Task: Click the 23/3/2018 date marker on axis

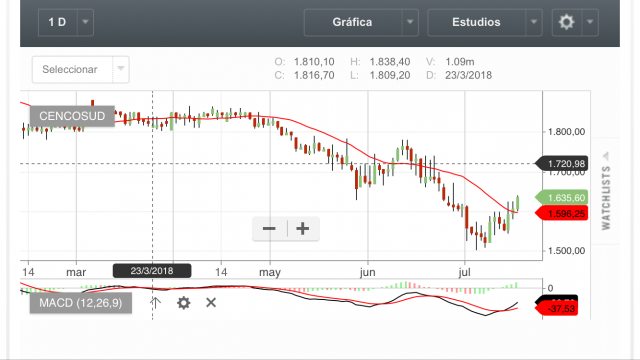Action: pyautogui.click(x=152, y=271)
